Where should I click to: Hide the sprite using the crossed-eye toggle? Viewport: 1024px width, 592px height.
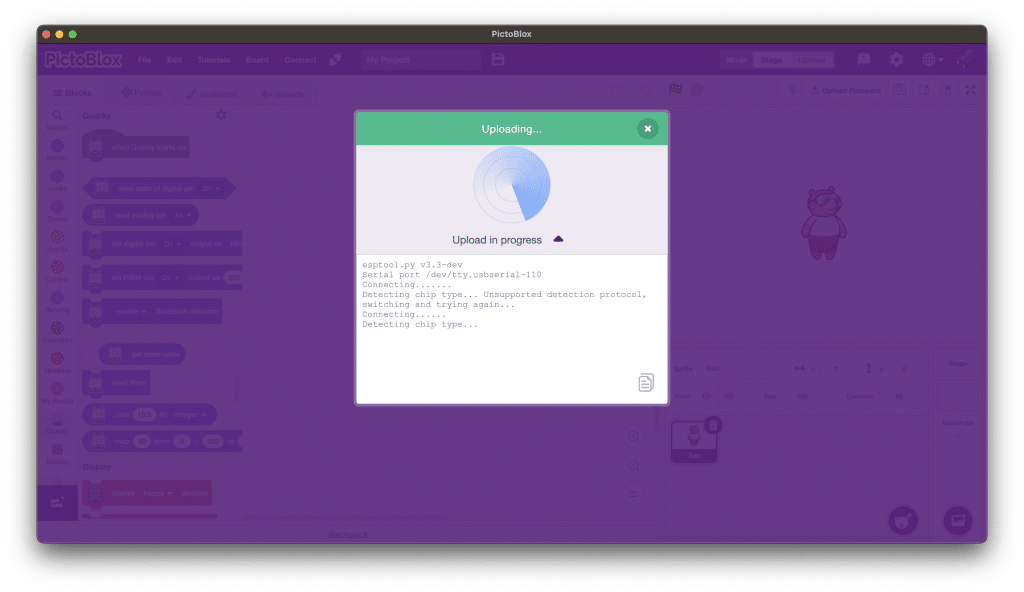[729, 396]
